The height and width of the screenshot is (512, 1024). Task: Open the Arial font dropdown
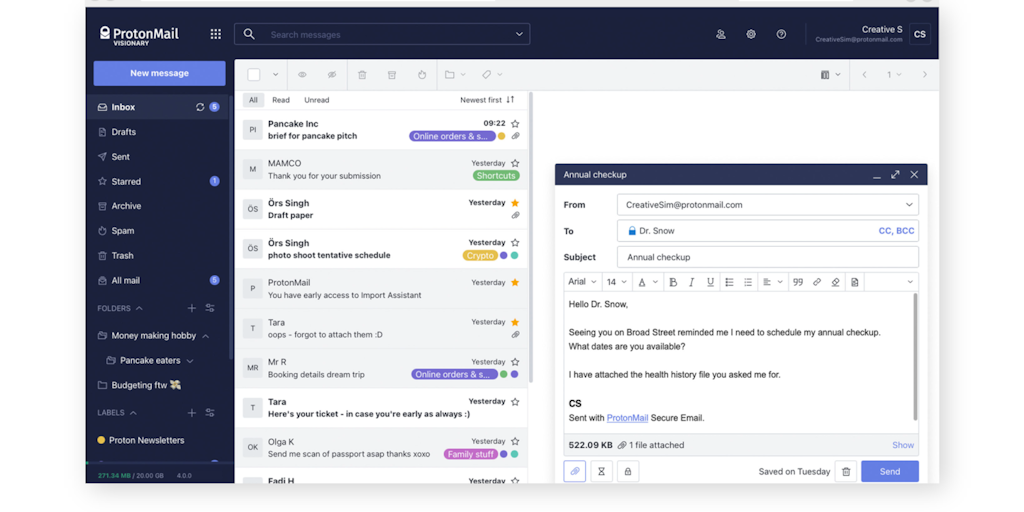[582, 282]
